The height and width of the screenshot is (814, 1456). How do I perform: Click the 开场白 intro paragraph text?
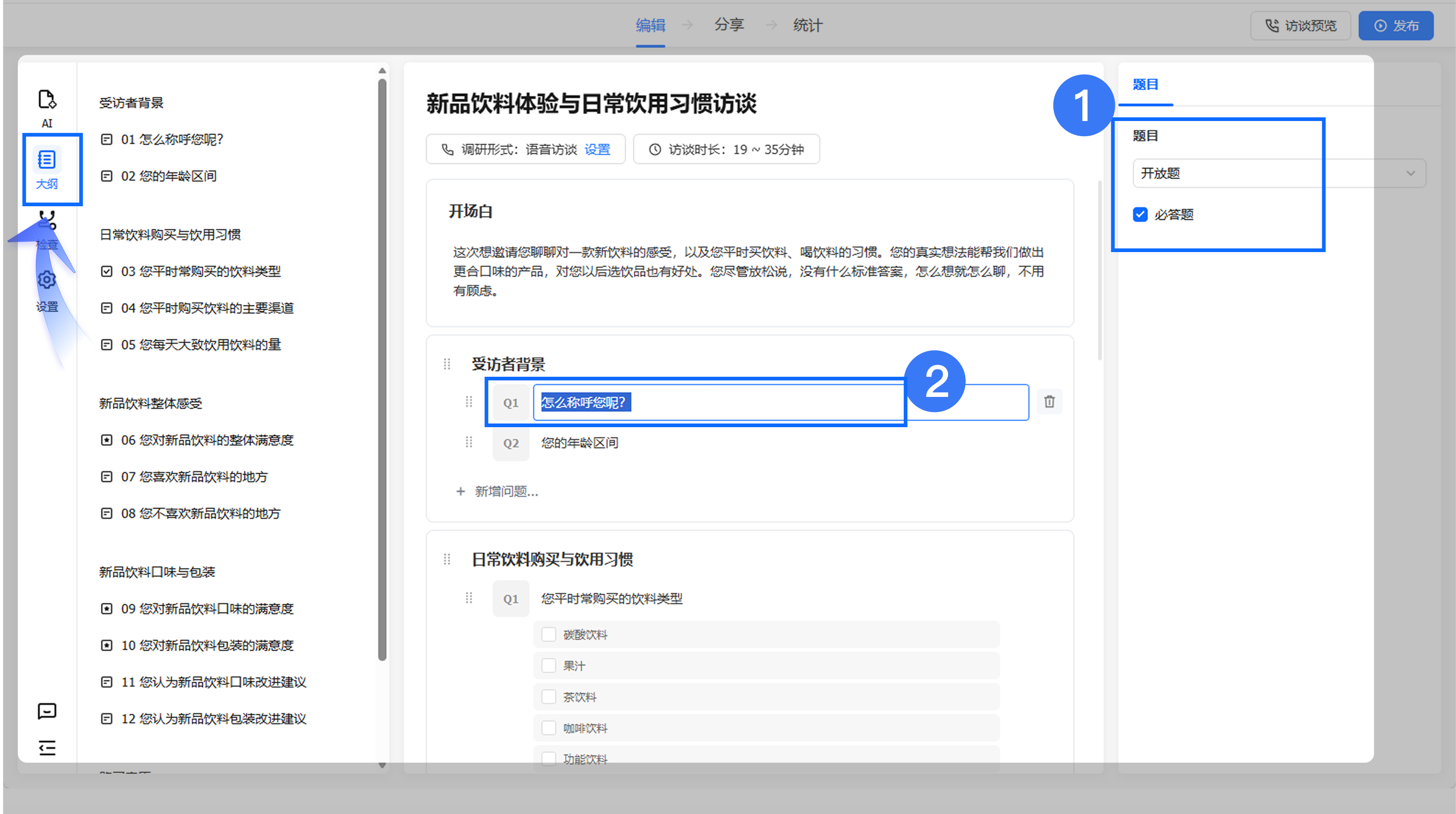click(748, 272)
